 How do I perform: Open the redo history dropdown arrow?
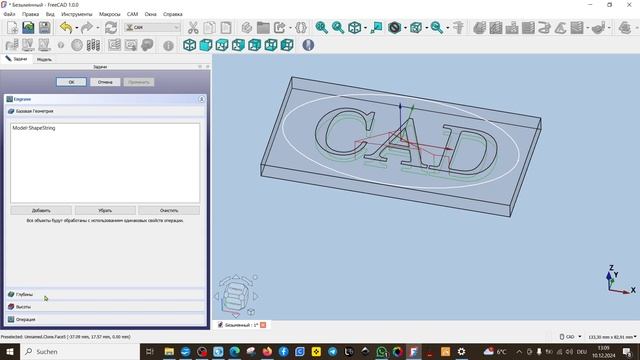tap(98, 28)
